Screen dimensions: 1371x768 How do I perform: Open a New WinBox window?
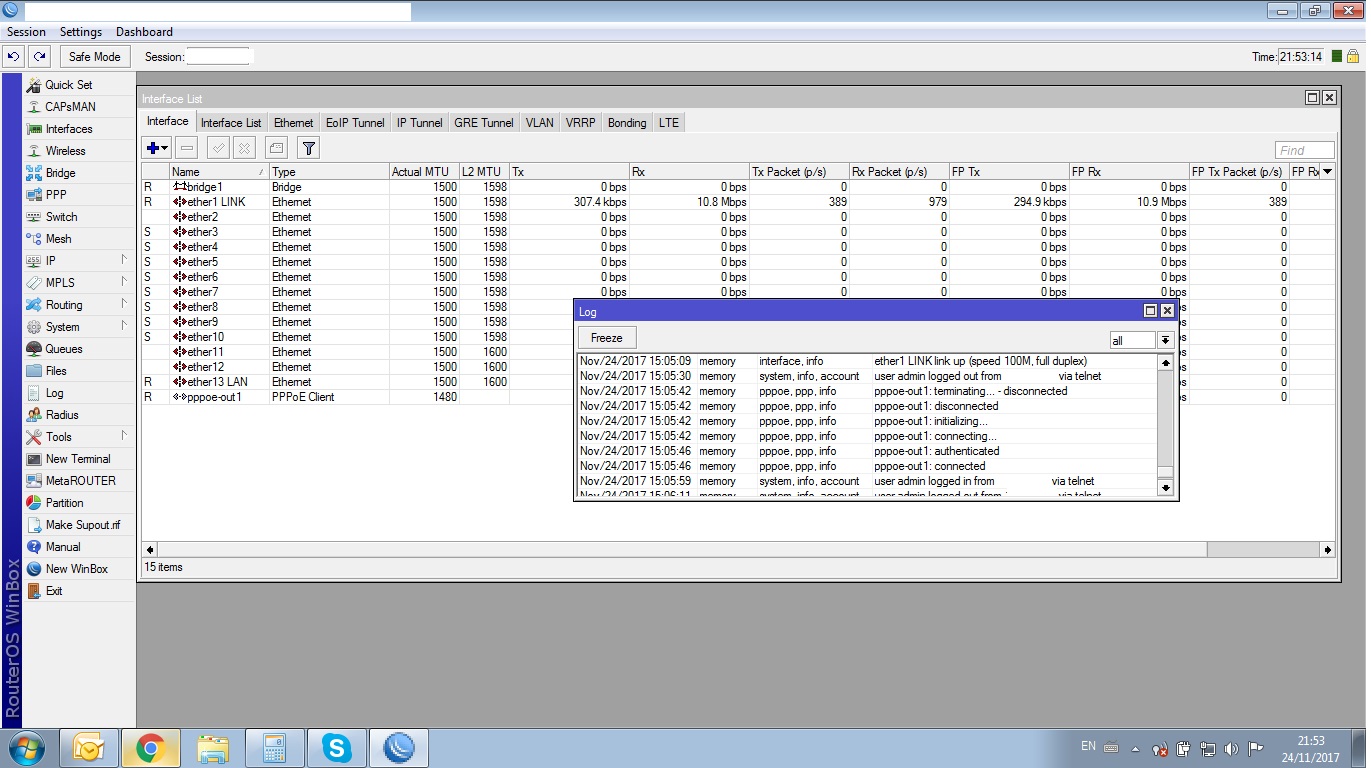tap(76, 569)
